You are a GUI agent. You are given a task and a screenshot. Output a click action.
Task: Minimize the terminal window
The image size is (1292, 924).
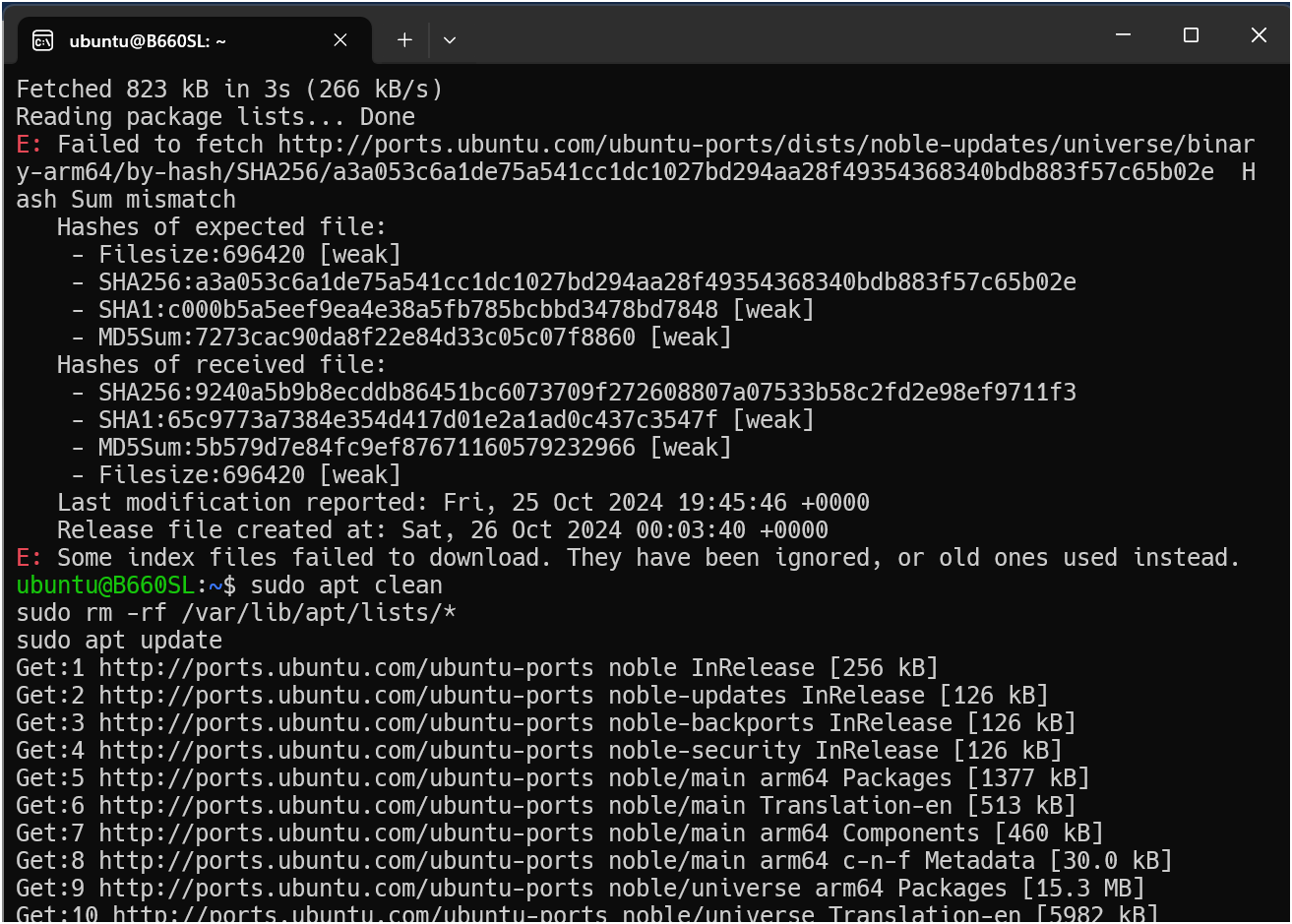point(1123,35)
